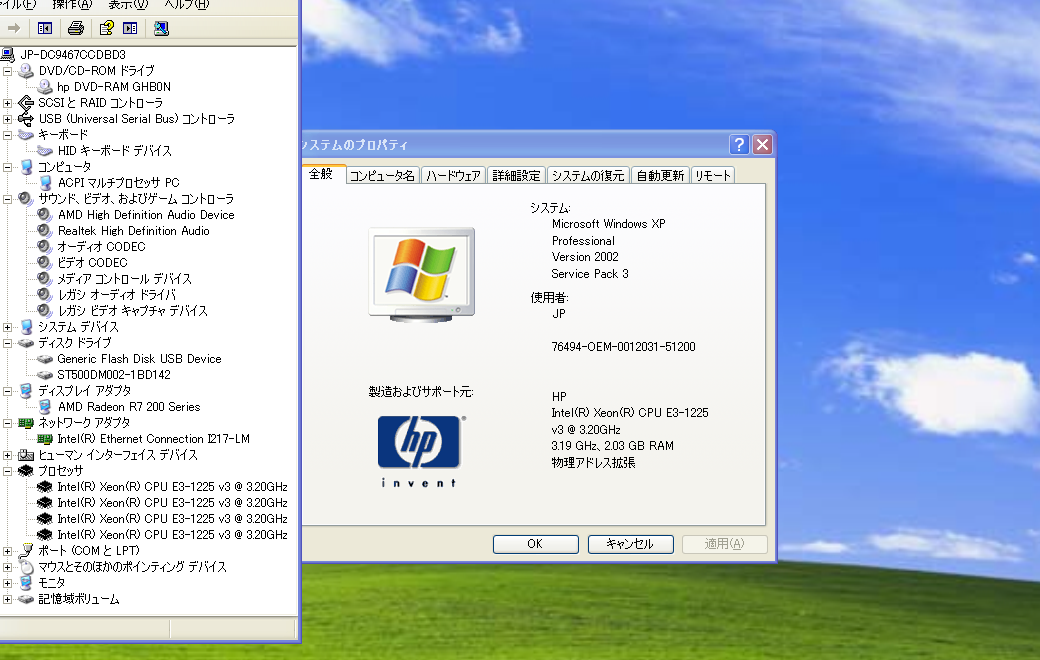Select レガシ ビデオ キャプチャ デバイス entry
The width and height of the screenshot is (1040, 660).
132,310
